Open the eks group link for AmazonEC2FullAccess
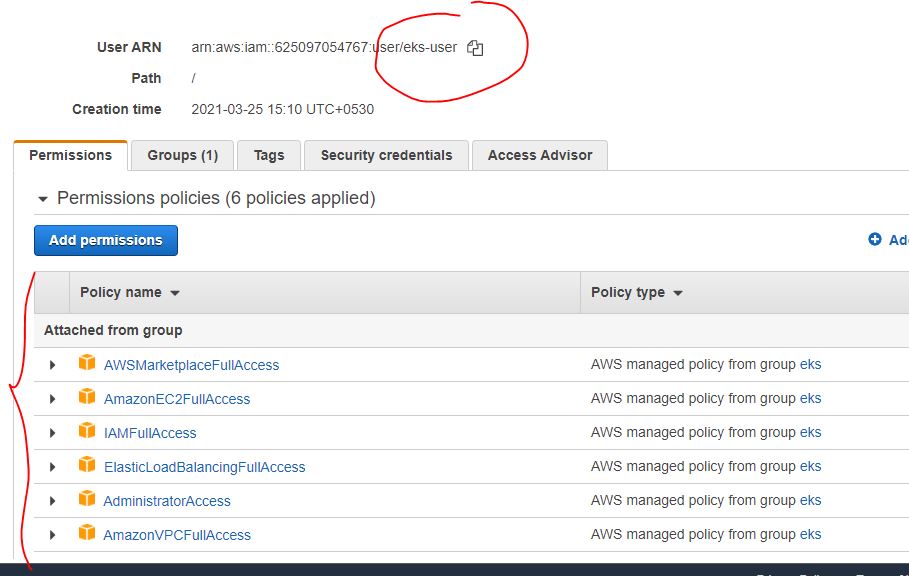Viewport: 909px width, 576px height. 810,398
